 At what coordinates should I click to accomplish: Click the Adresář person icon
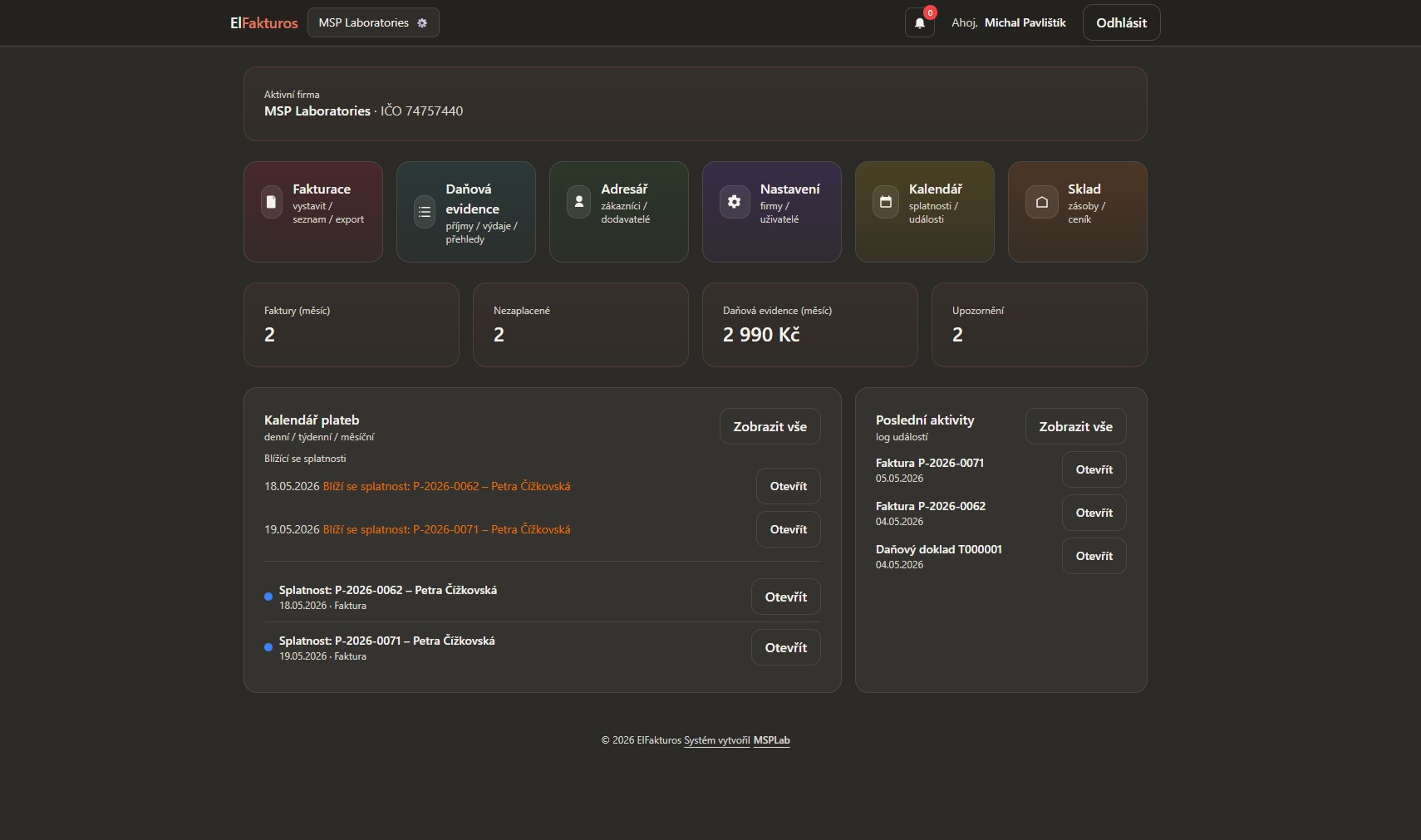pyautogui.click(x=579, y=202)
